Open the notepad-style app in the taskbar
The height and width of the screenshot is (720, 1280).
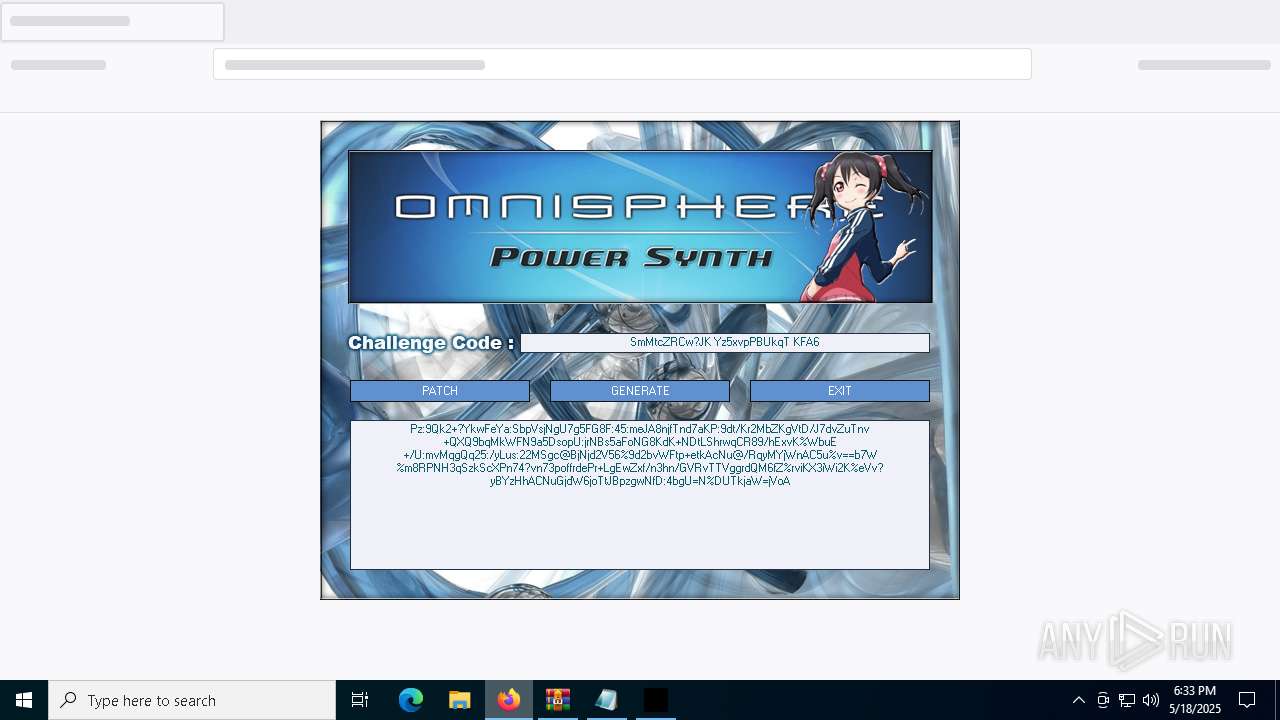[x=607, y=700]
